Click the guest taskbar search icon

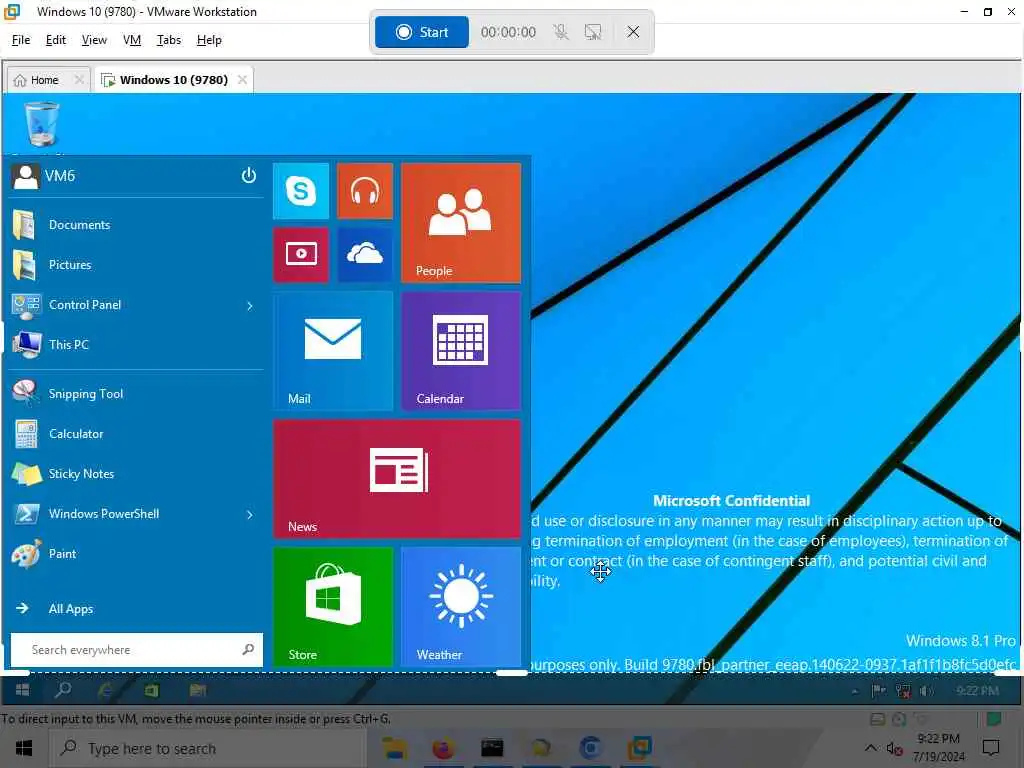click(x=63, y=690)
